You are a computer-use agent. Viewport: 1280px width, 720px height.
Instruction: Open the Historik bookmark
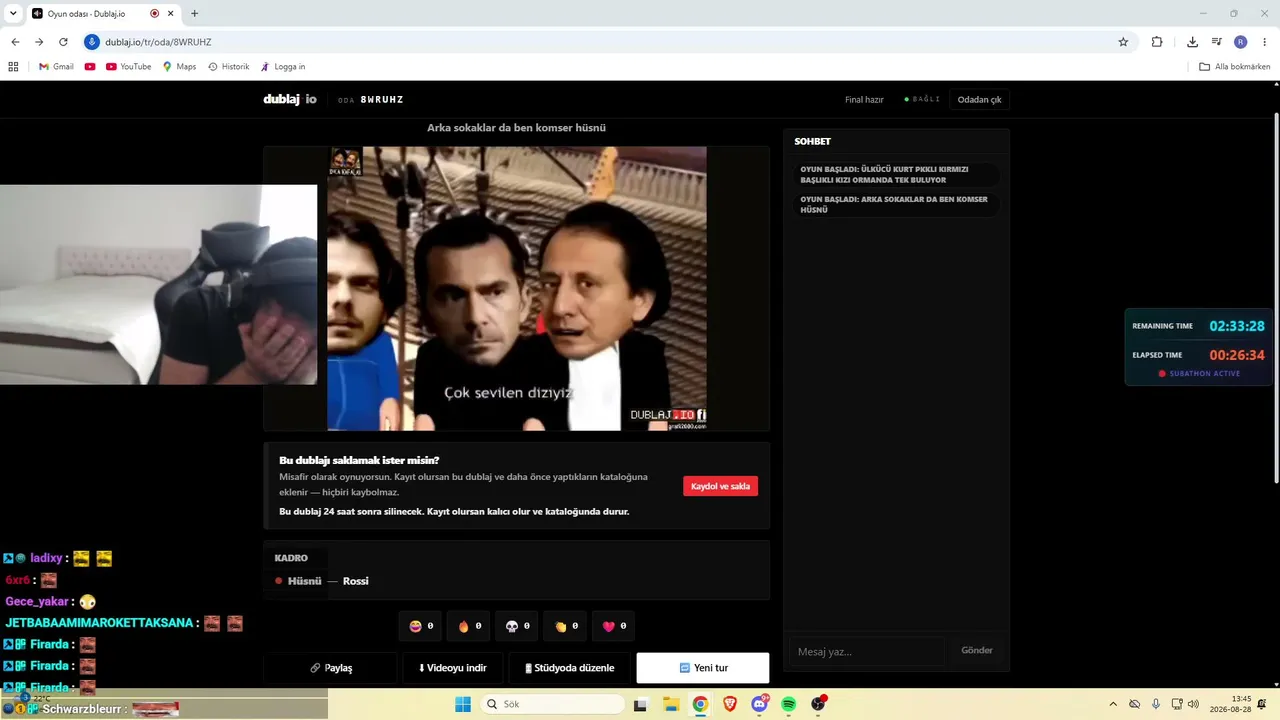(x=229, y=67)
